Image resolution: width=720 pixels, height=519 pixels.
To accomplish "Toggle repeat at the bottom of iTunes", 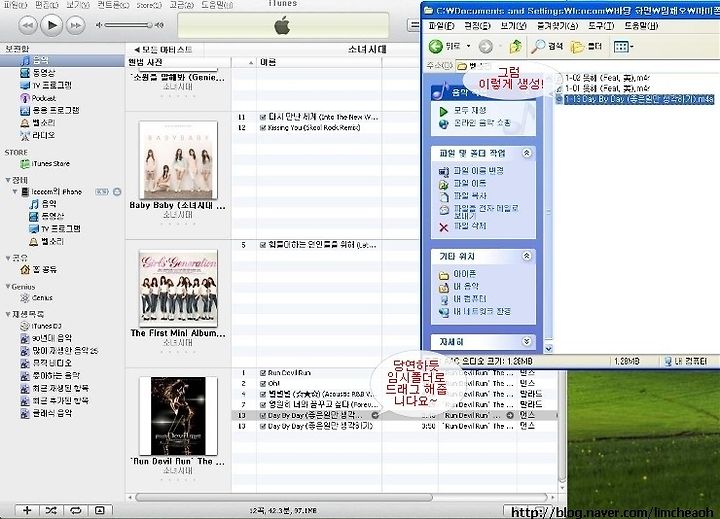I will pyautogui.click(x=75, y=510).
